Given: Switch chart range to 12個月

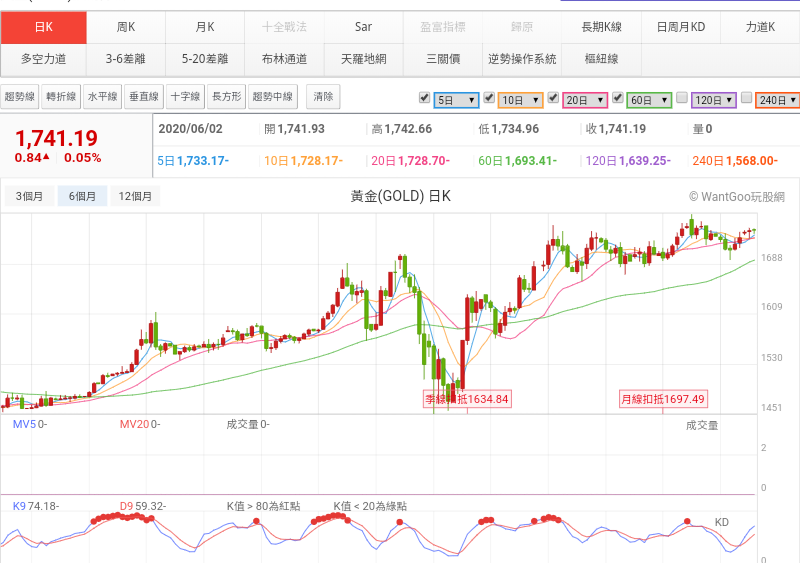Looking at the screenshot, I should (134, 196).
